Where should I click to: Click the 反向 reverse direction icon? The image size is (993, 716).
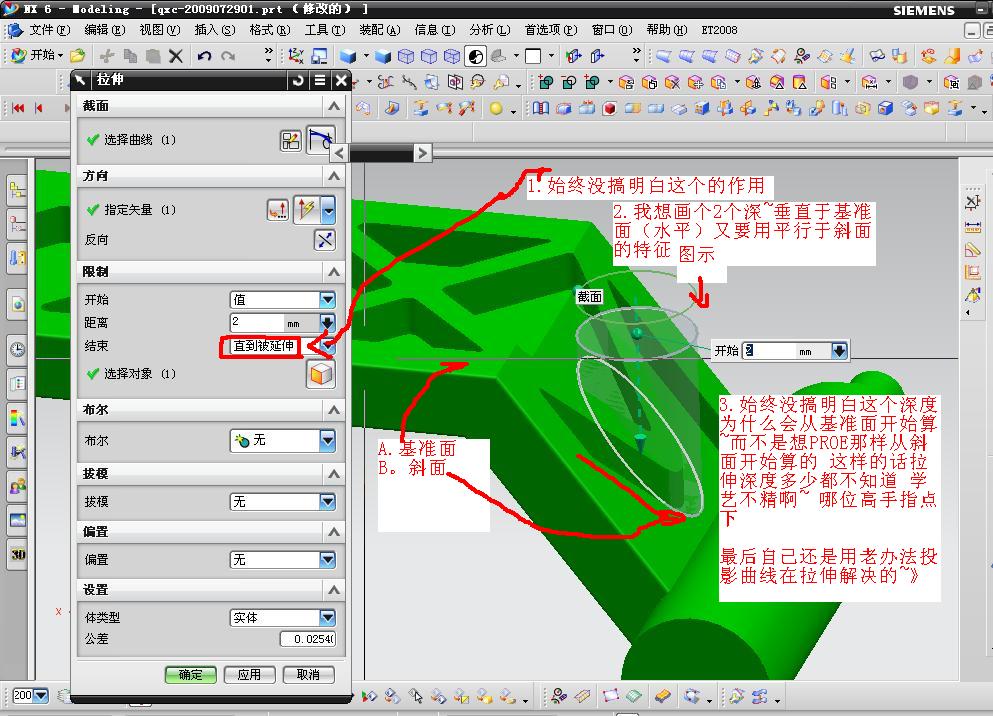[325, 241]
